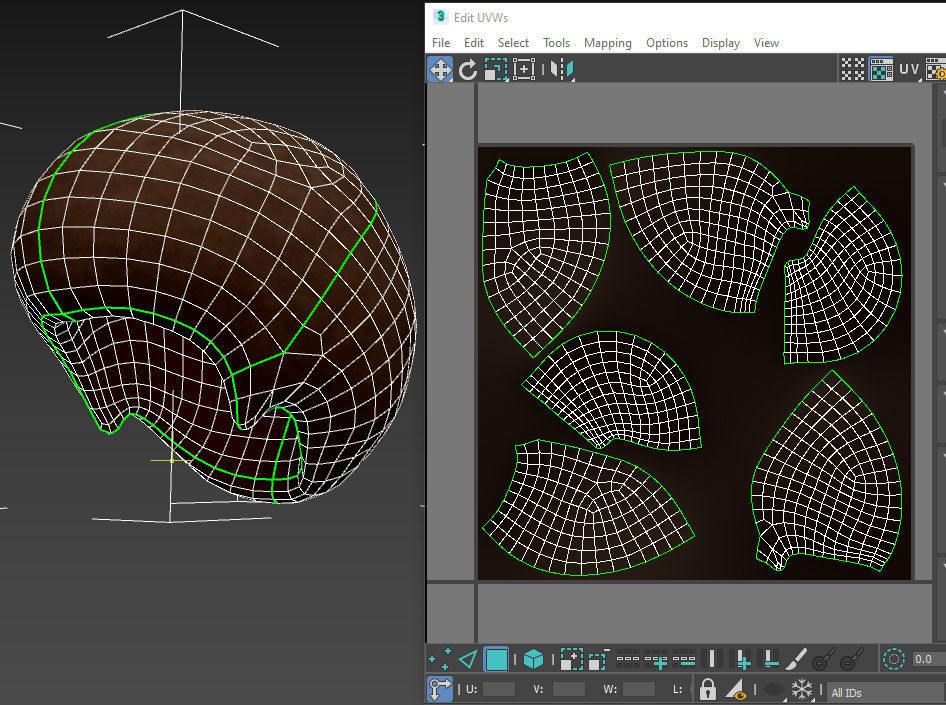Click the Hide Selected eye icon

773,689
